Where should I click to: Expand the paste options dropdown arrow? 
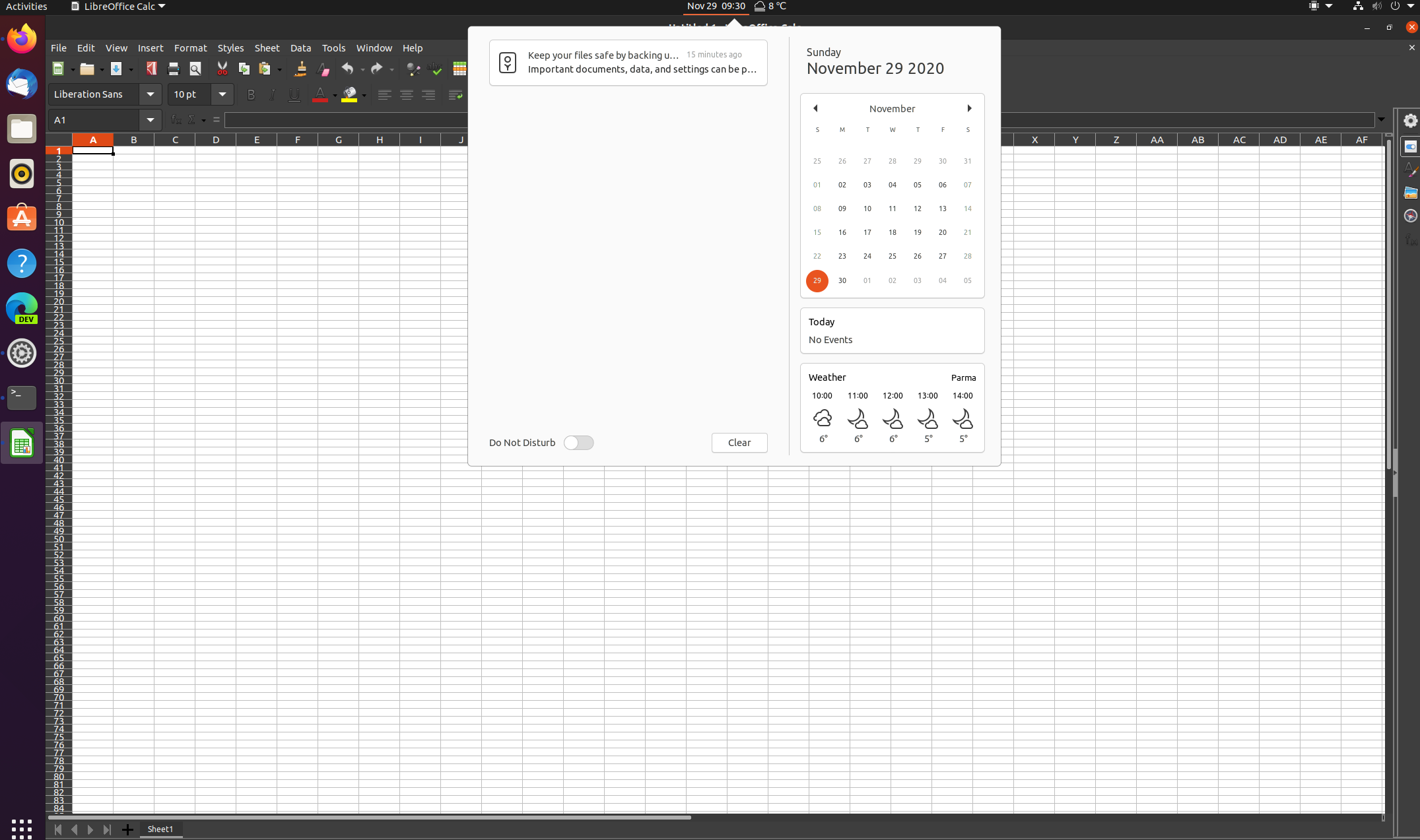[279, 69]
